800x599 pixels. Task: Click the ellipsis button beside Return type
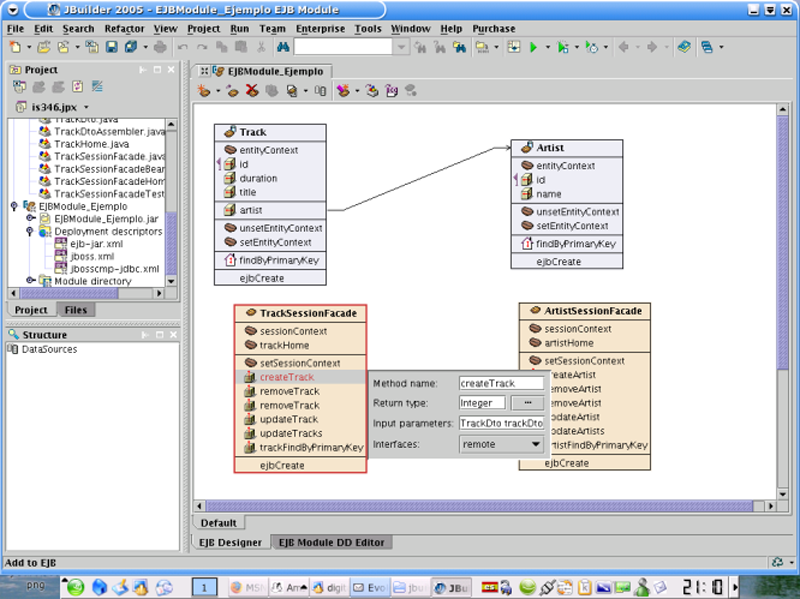point(526,403)
